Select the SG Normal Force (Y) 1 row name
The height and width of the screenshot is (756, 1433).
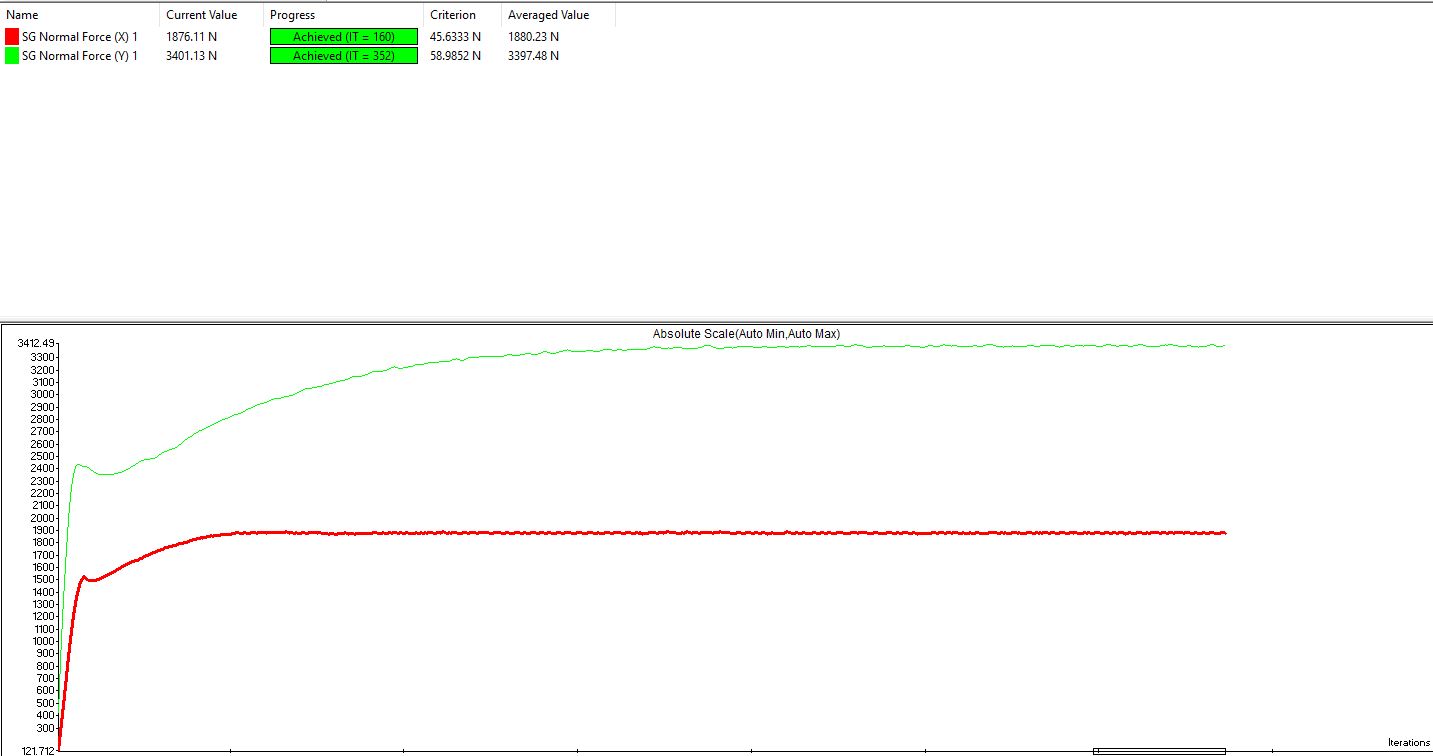80,56
